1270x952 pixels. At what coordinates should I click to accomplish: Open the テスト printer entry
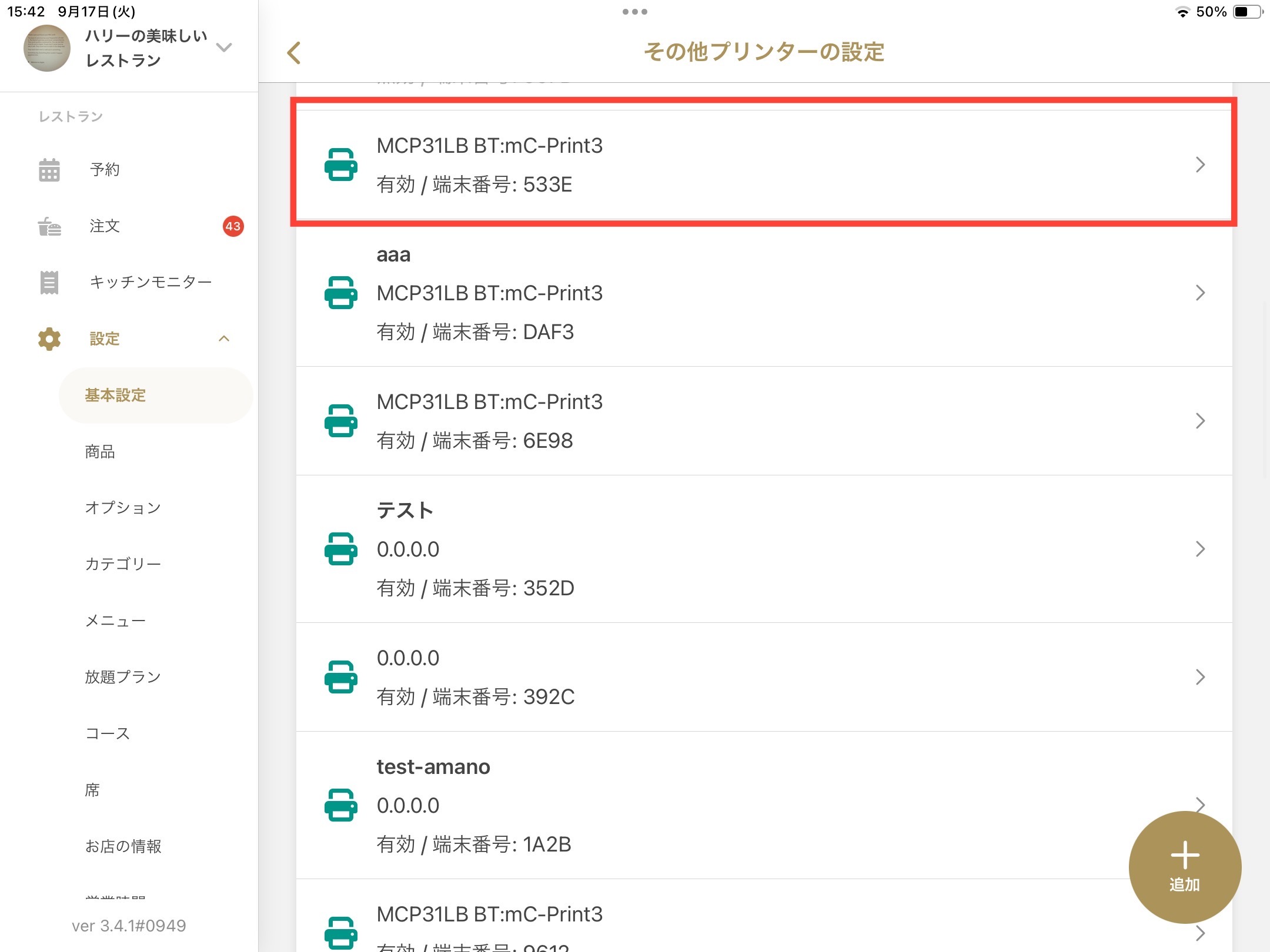click(764, 549)
